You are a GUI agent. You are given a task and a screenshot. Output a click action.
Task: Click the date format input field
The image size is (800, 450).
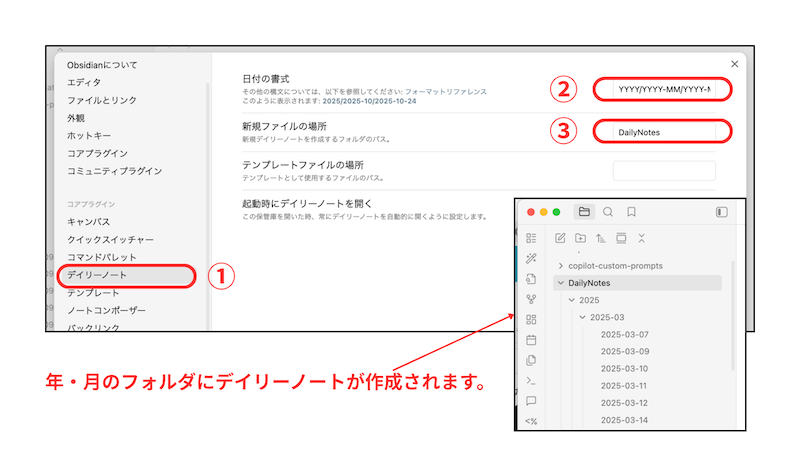[x=664, y=89]
